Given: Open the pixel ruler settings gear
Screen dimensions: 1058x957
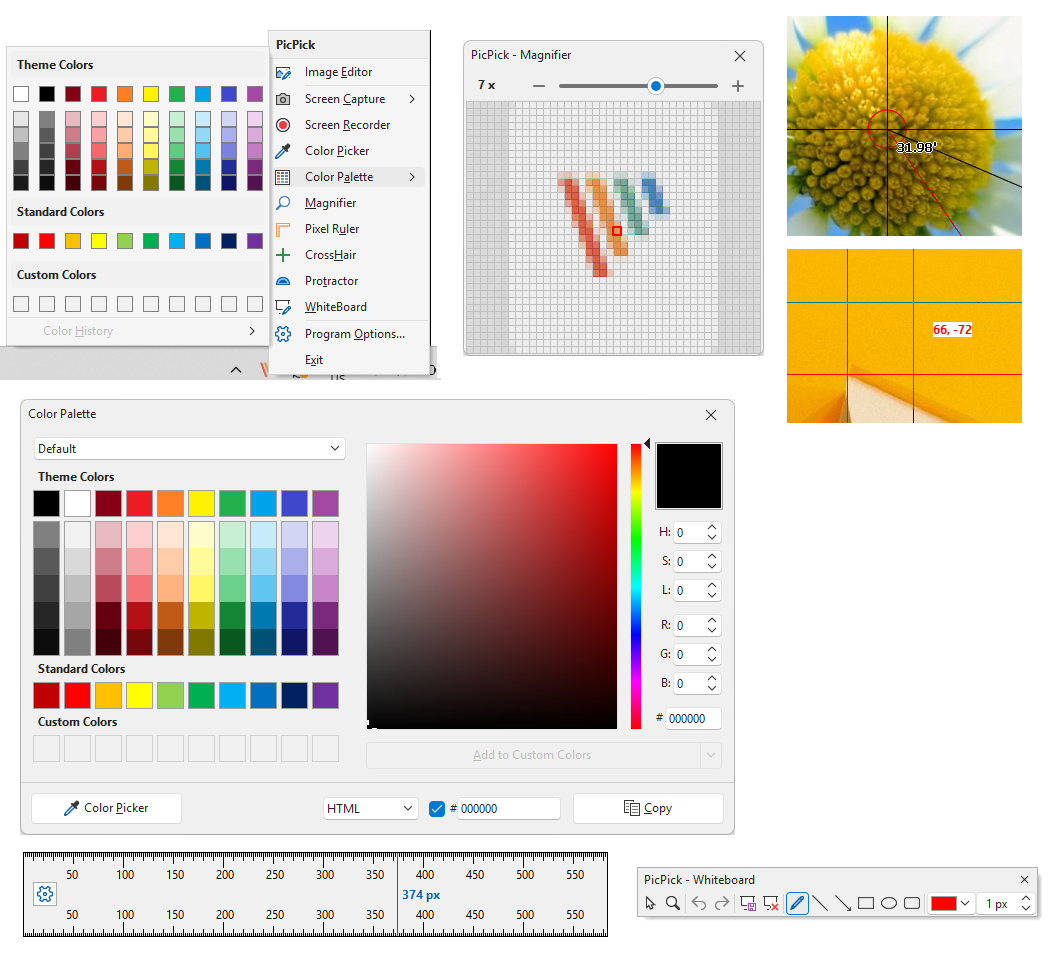Looking at the screenshot, I should coord(45,894).
